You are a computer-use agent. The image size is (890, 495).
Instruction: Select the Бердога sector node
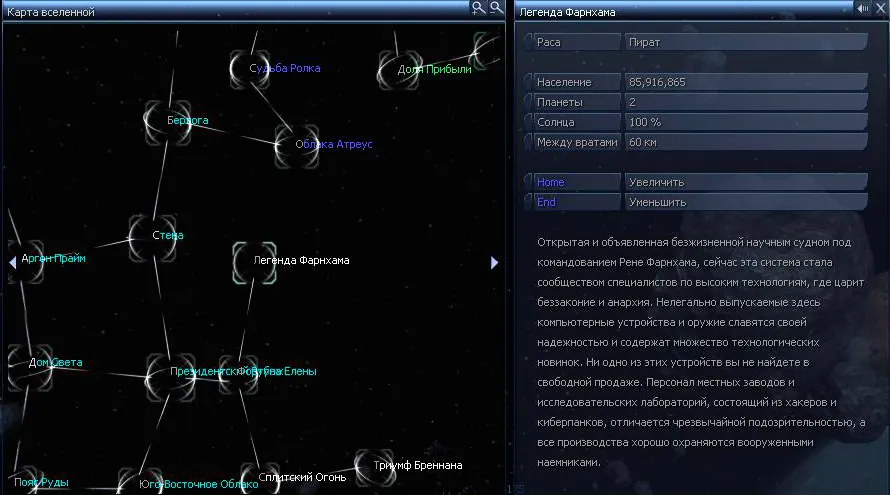pyautogui.click(x=161, y=120)
